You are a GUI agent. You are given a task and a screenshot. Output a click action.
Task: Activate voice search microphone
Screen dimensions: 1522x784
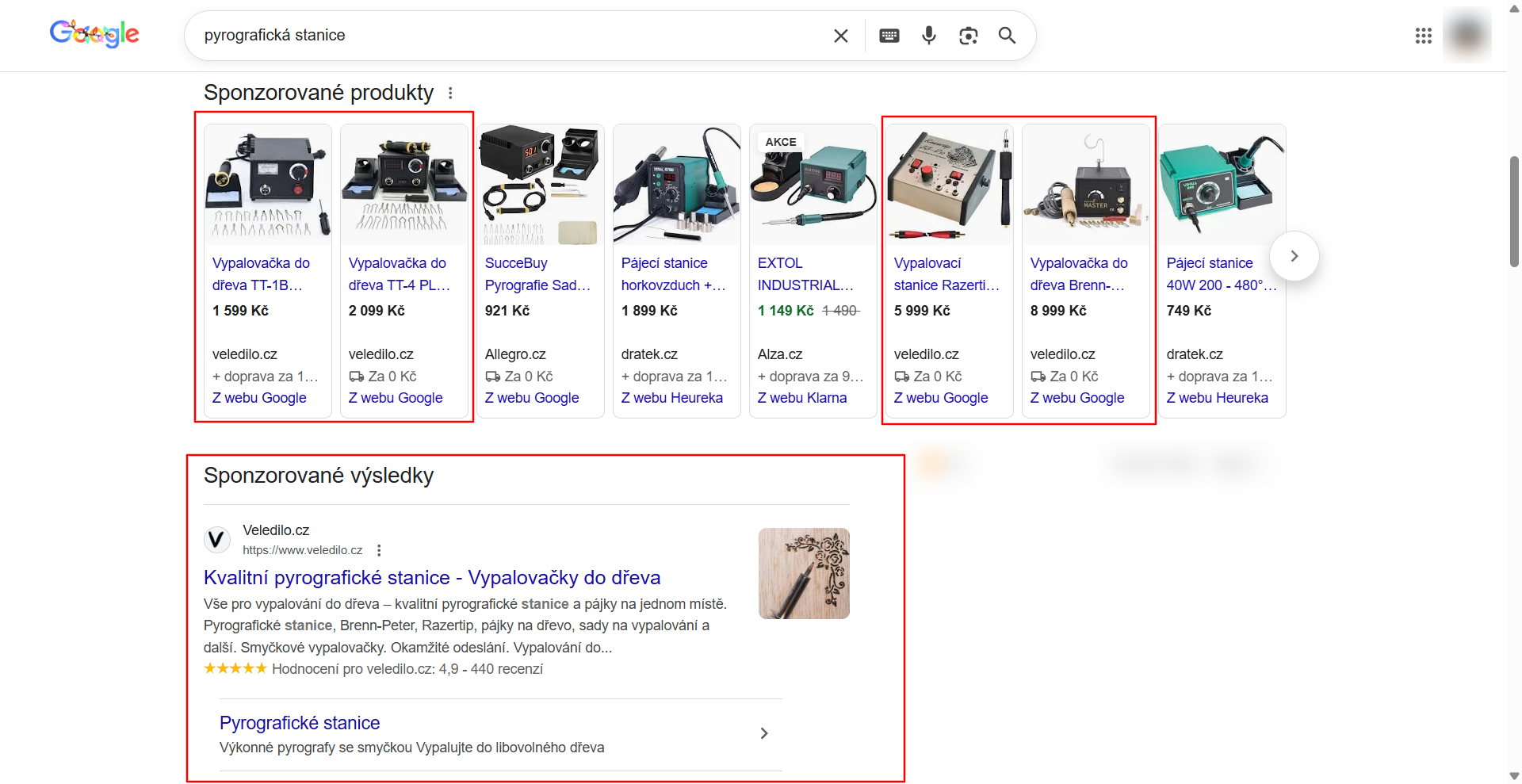[928, 36]
